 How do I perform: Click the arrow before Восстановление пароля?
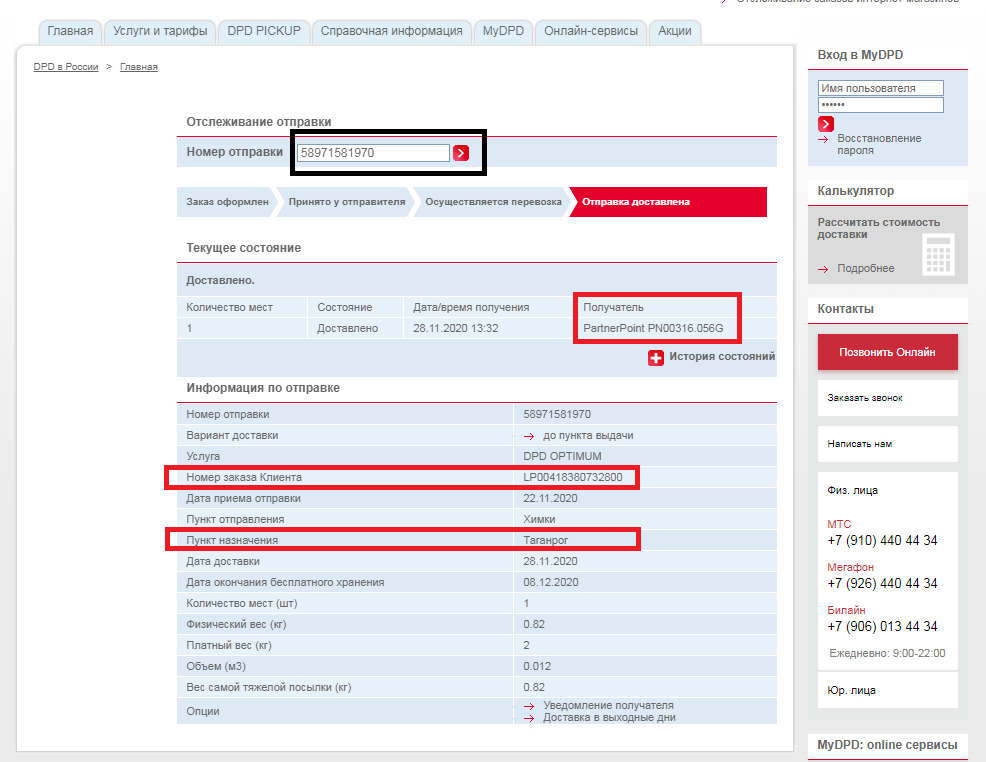click(823, 139)
